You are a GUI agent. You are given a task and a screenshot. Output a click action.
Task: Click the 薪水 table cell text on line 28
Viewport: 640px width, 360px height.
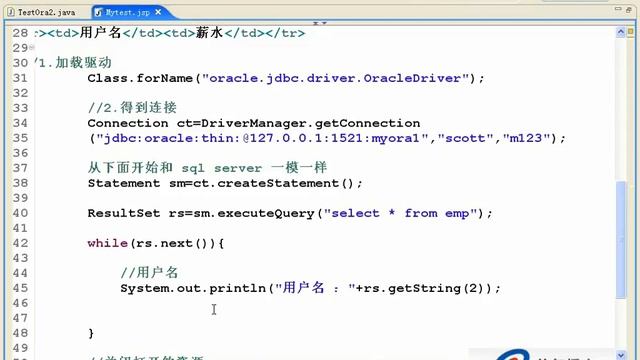(209, 33)
